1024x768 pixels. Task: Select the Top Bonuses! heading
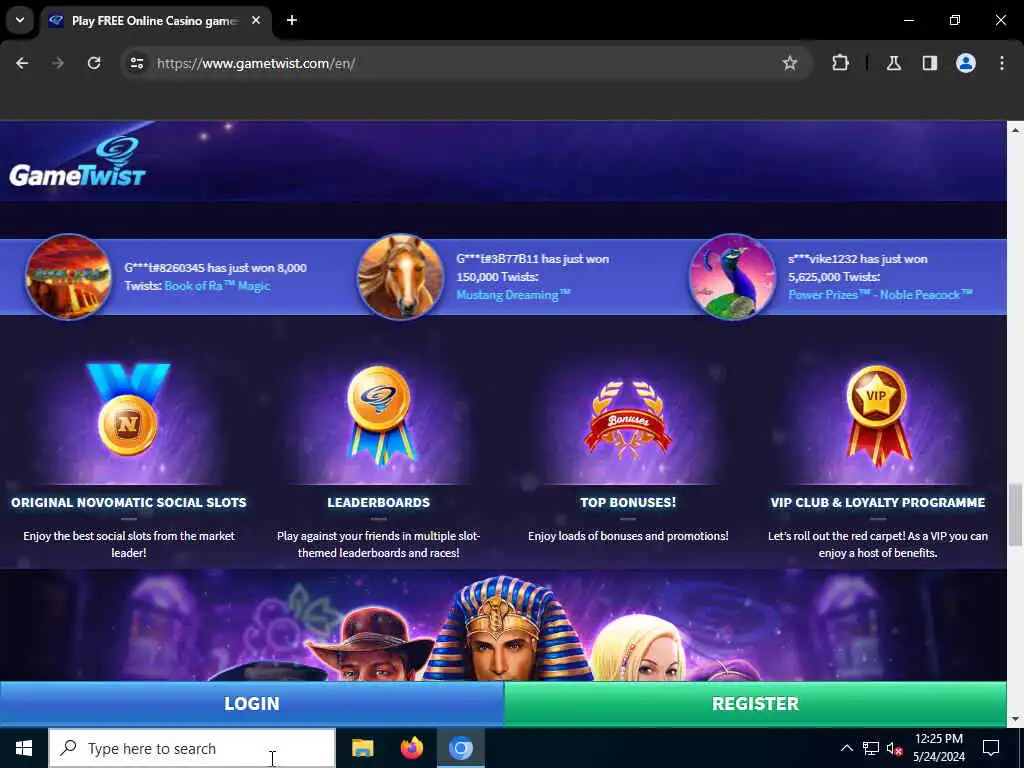(628, 502)
